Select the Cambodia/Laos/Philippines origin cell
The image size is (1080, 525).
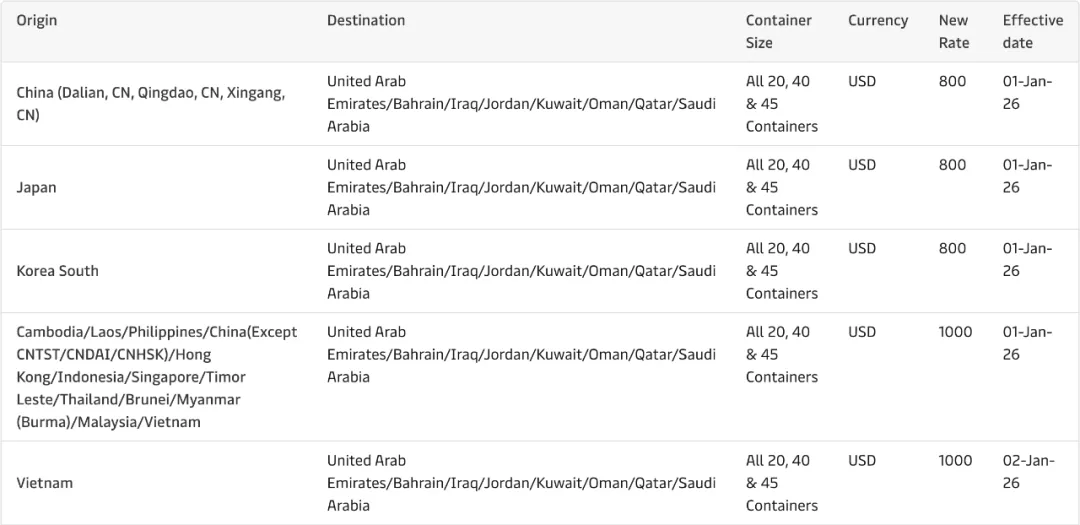pos(156,377)
